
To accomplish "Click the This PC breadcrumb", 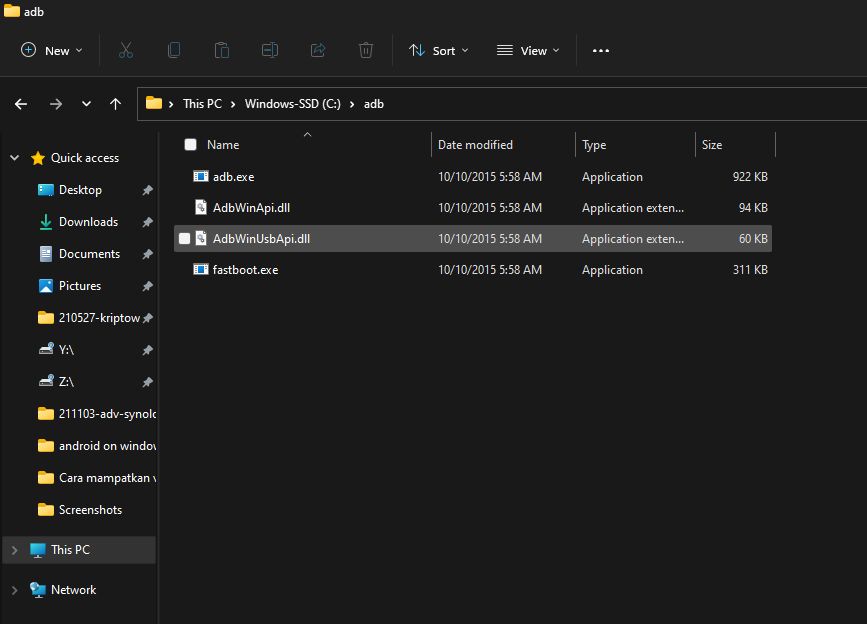I will click(202, 103).
